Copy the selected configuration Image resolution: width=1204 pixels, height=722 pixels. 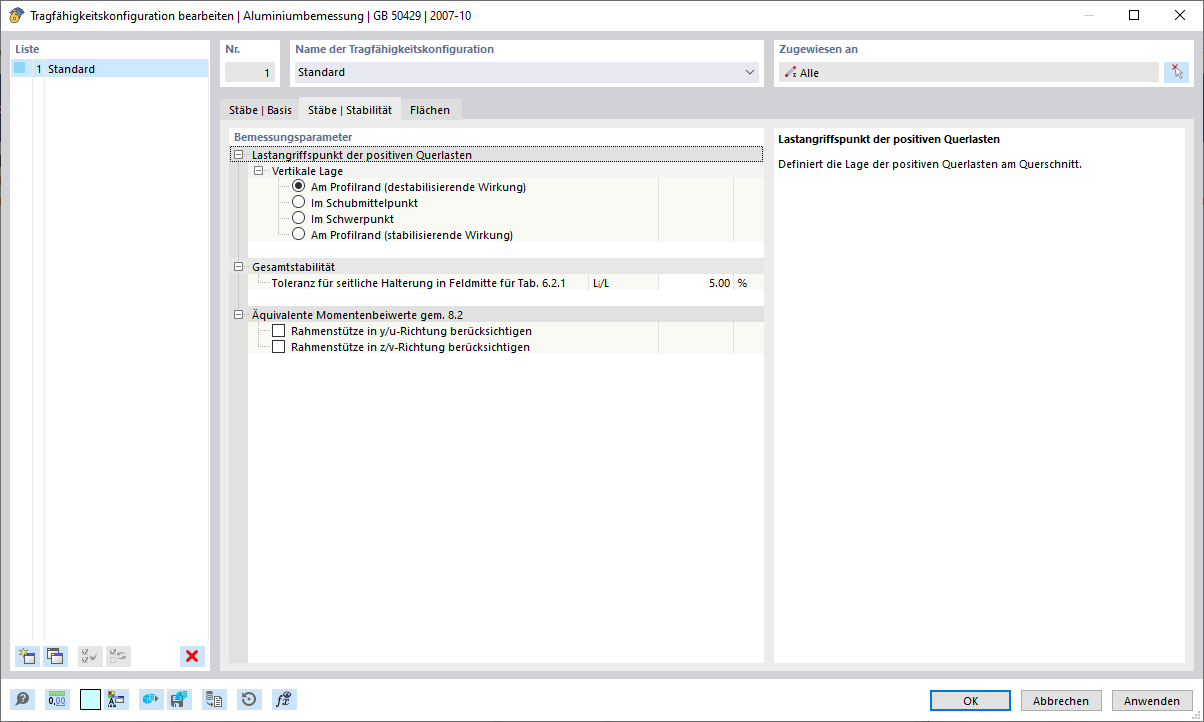[56, 656]
